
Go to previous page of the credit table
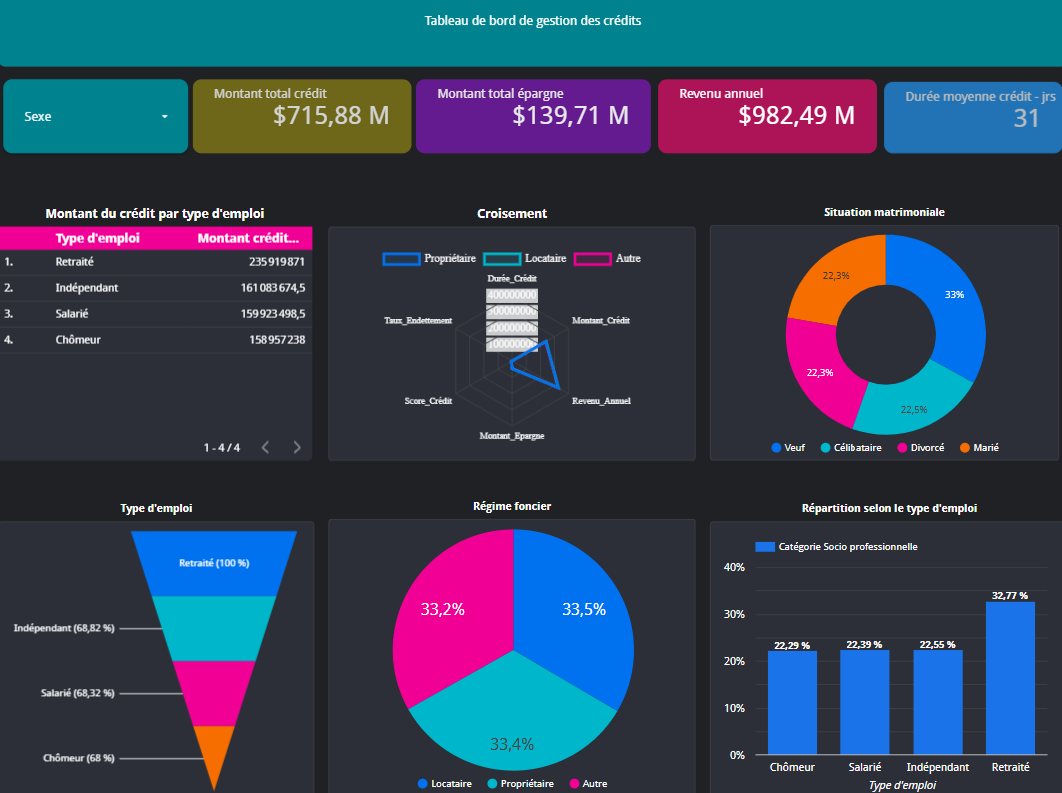(x=265, y=447)
